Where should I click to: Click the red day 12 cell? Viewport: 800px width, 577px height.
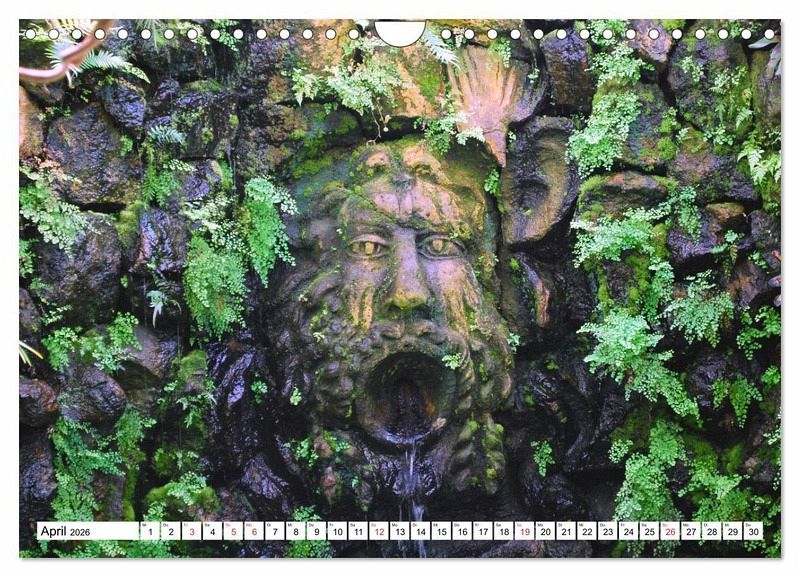pyautogui.click(x=379, y=531)
